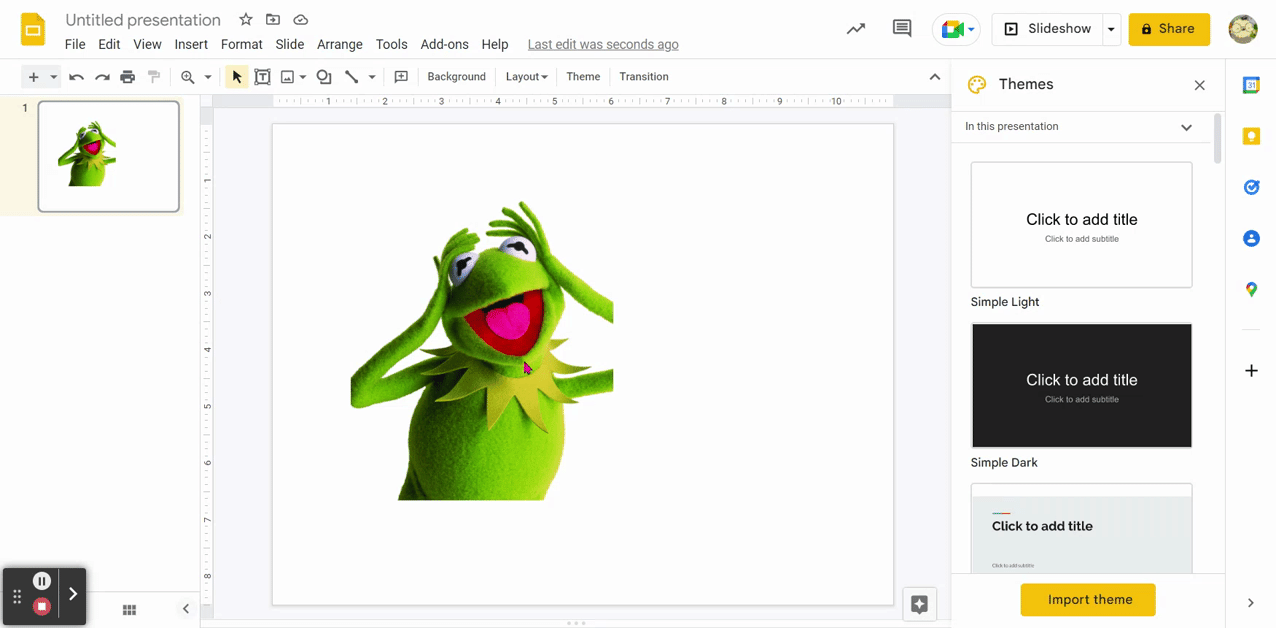The image size is (1276, 628).
Task: Hide the side panel chevron
Action: 1251,603
